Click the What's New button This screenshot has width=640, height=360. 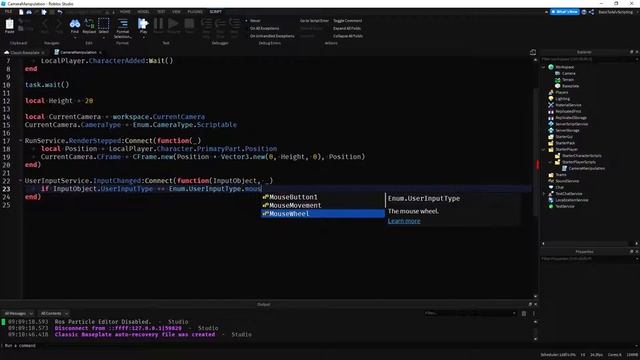tap(564, 12)
